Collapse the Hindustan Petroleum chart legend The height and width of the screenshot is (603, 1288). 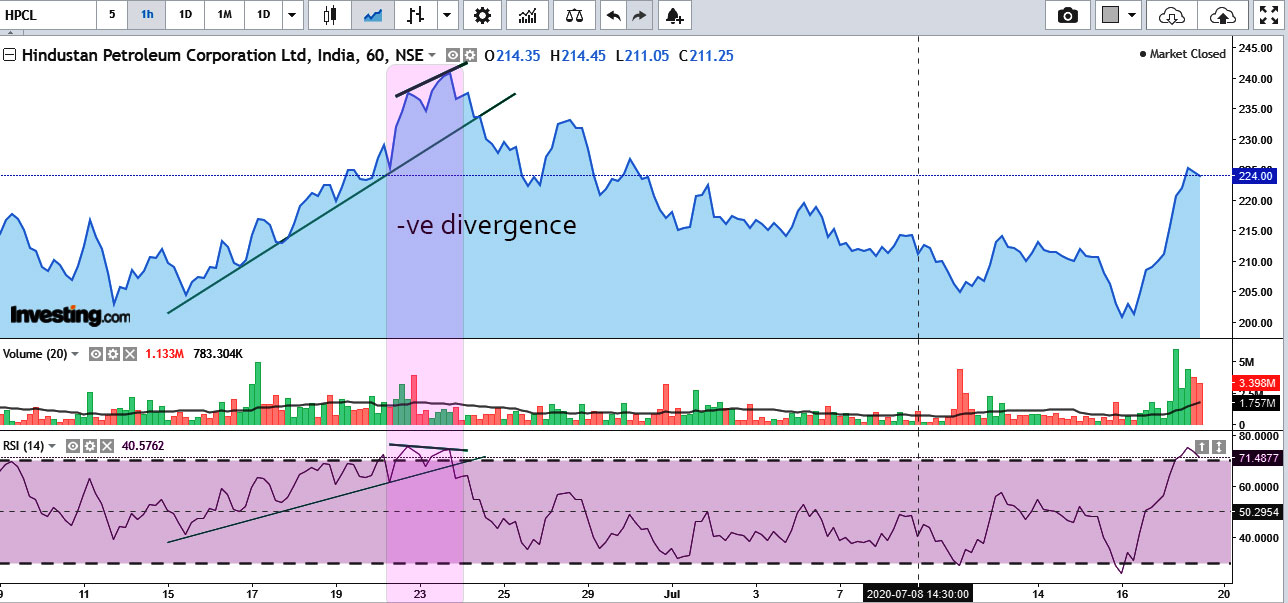pos(10,56)
